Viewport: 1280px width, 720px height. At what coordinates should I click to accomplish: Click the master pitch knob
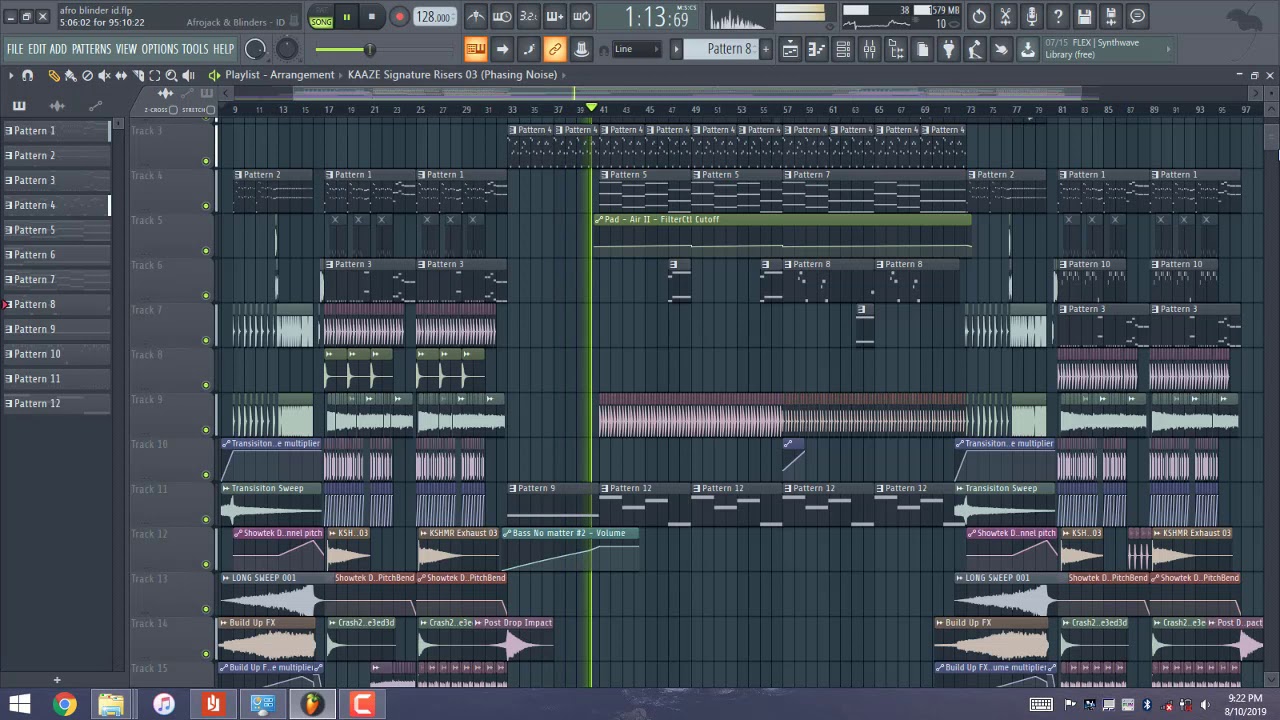tap(287, 49)
